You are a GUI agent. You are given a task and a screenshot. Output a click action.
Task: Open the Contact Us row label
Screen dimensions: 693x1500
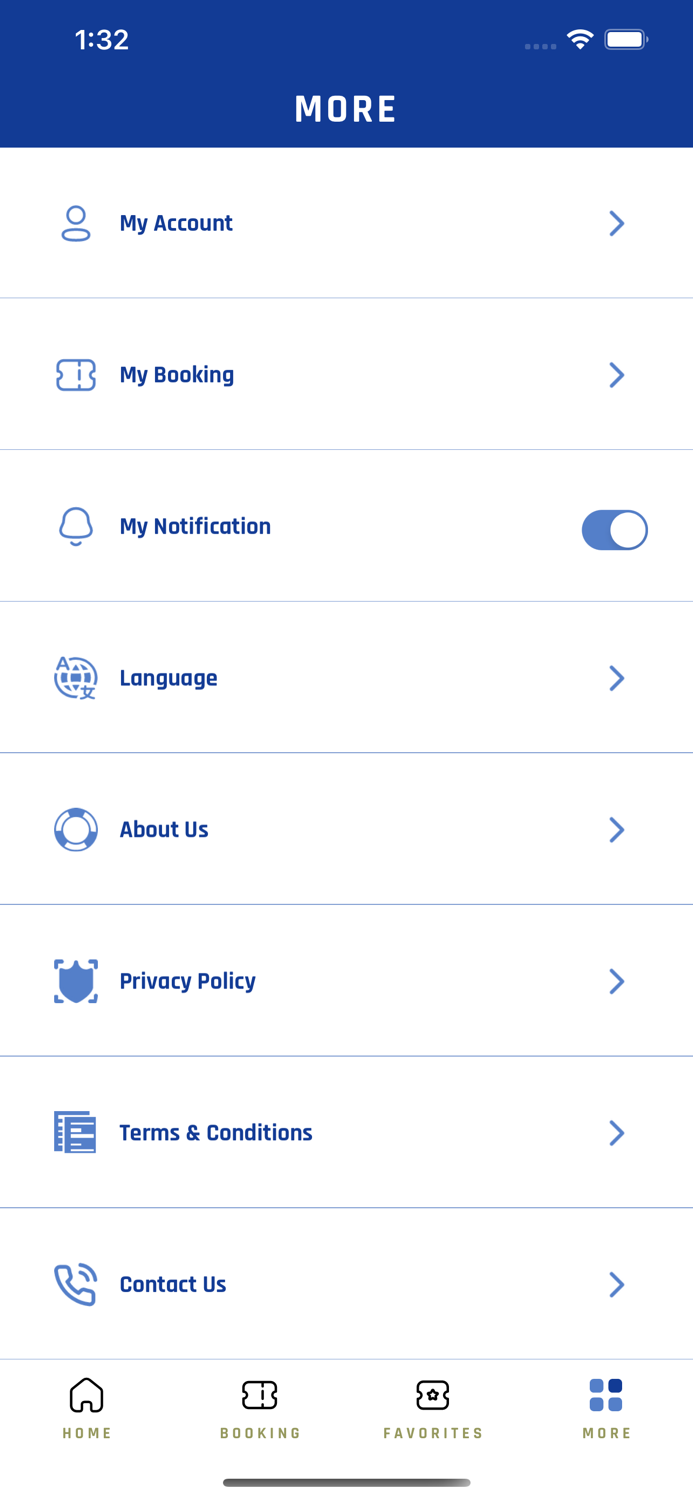tap(173, 1284)
